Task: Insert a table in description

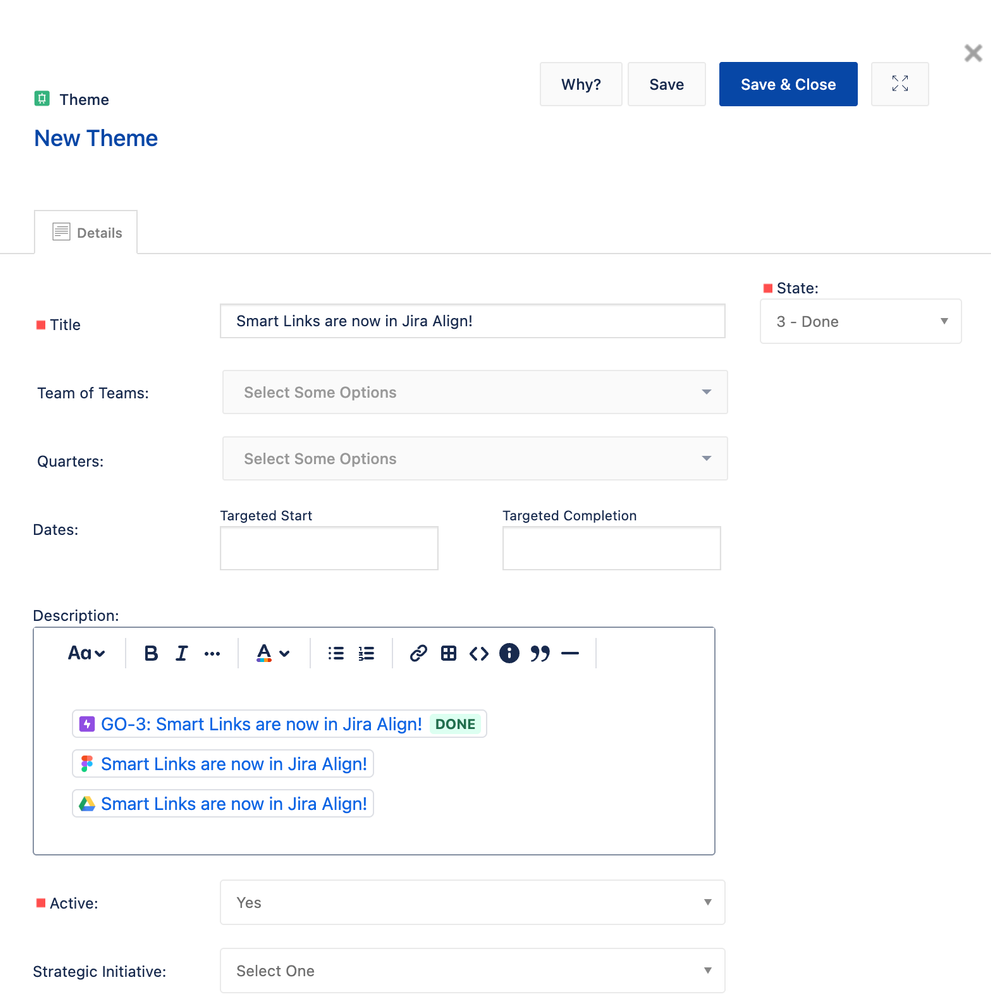Action: click(449, 653)
